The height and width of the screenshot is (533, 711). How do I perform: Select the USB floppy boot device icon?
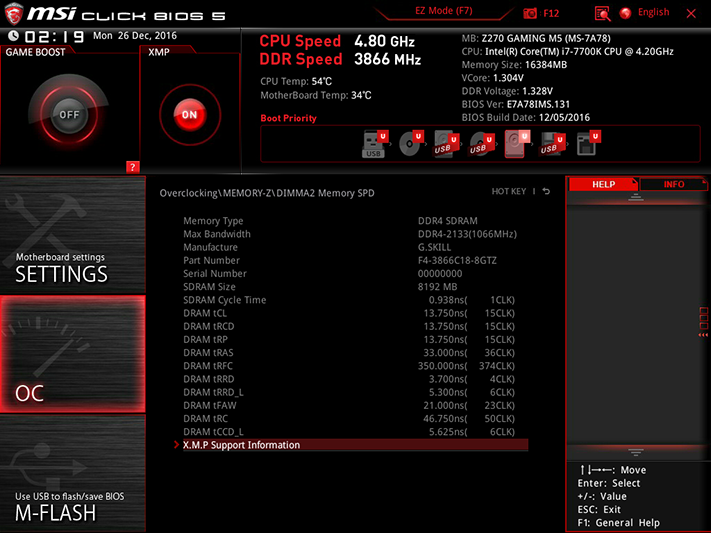pos(552,144)
